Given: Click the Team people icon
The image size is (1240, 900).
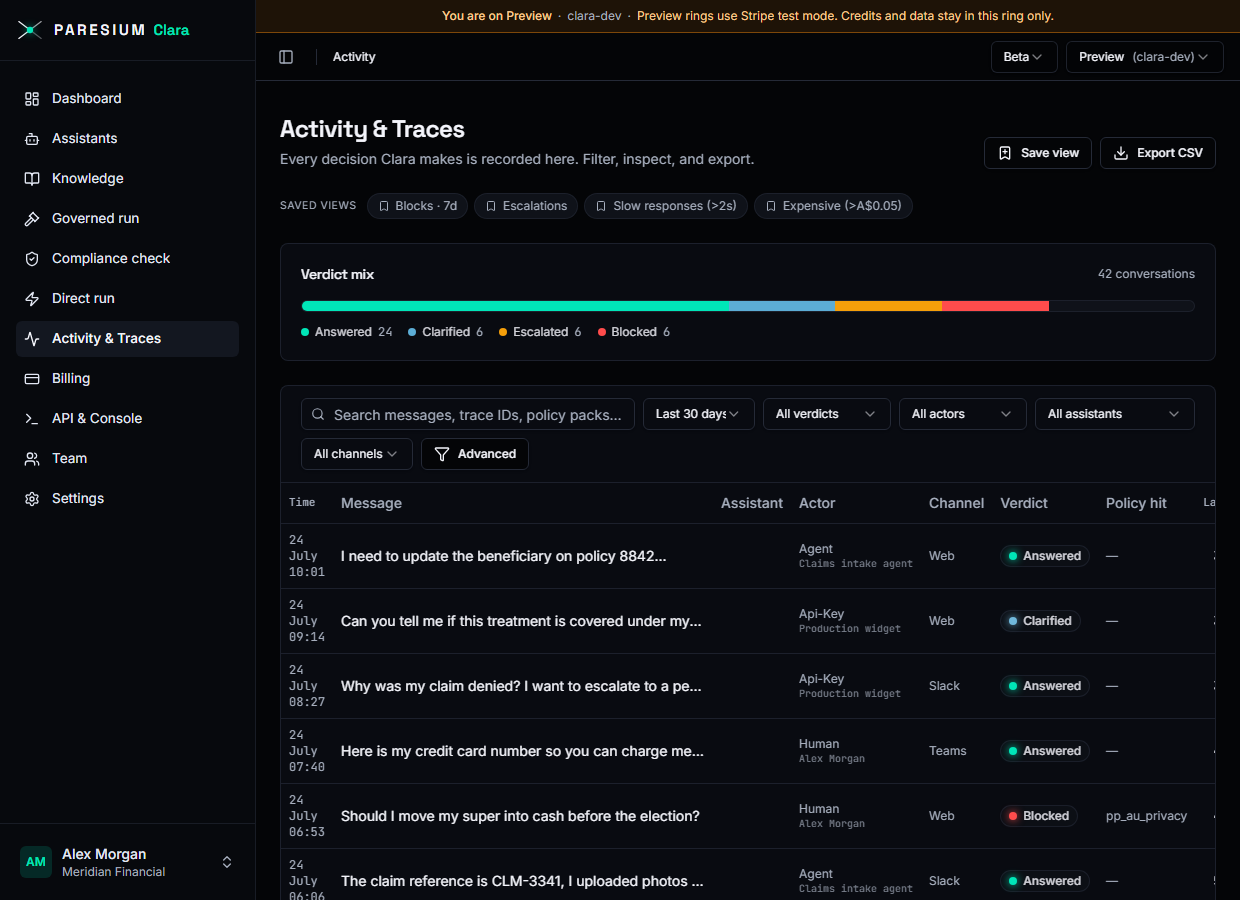Looking at the screenshot, I should 32,458.
